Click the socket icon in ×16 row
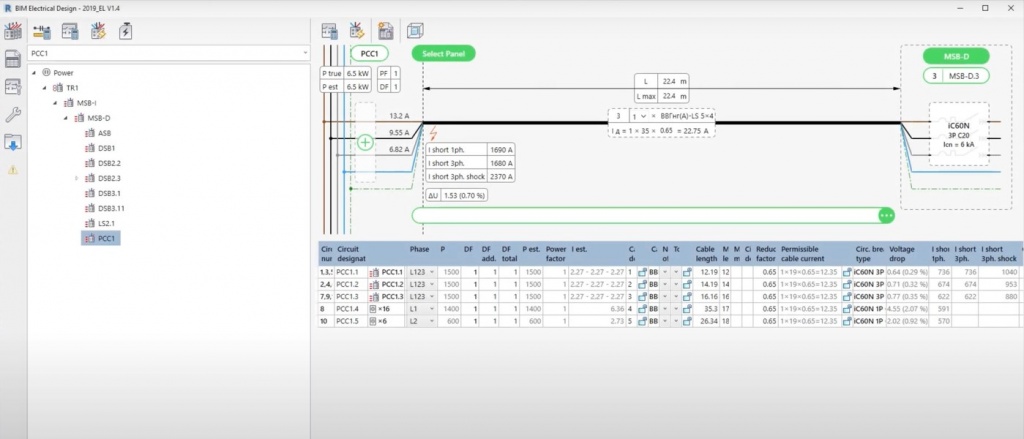1024x439 pixels. tap(373, 308)
